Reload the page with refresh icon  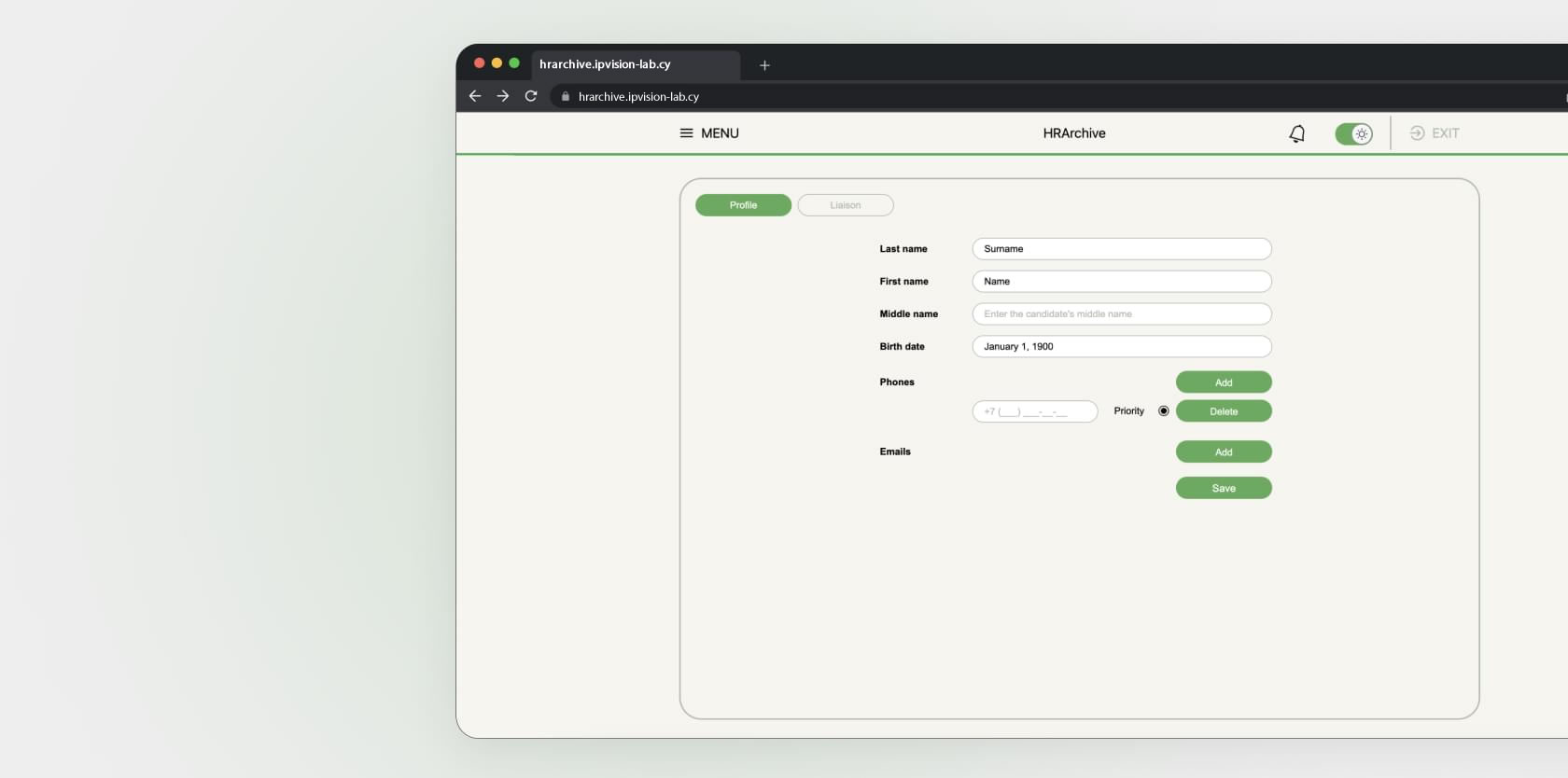click(531, 96)
